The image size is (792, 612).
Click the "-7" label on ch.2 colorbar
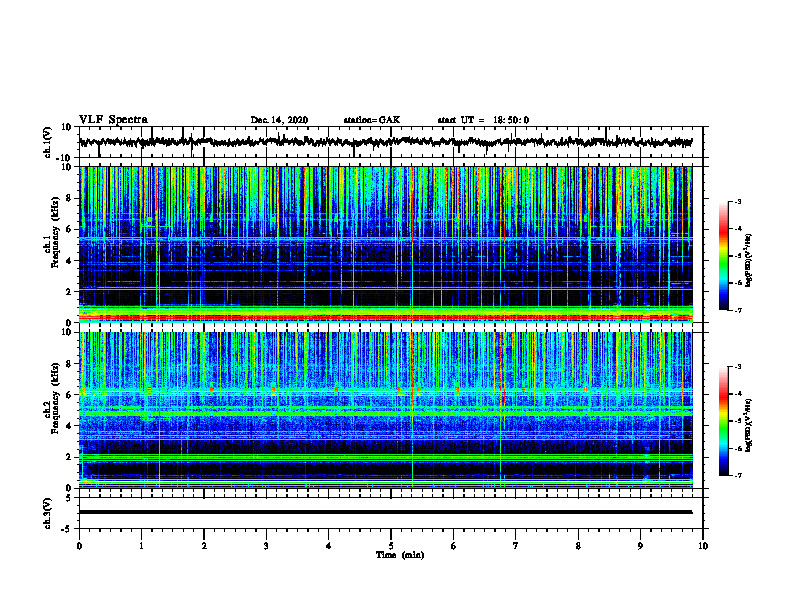click(738, 476)
